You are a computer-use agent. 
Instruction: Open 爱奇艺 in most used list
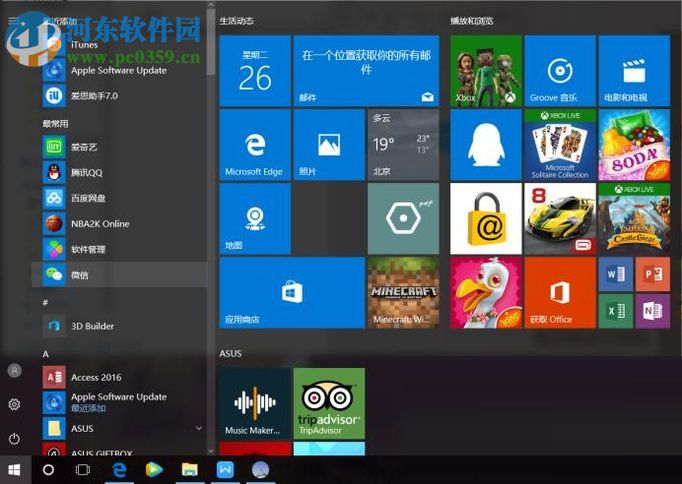pos(120,147)
